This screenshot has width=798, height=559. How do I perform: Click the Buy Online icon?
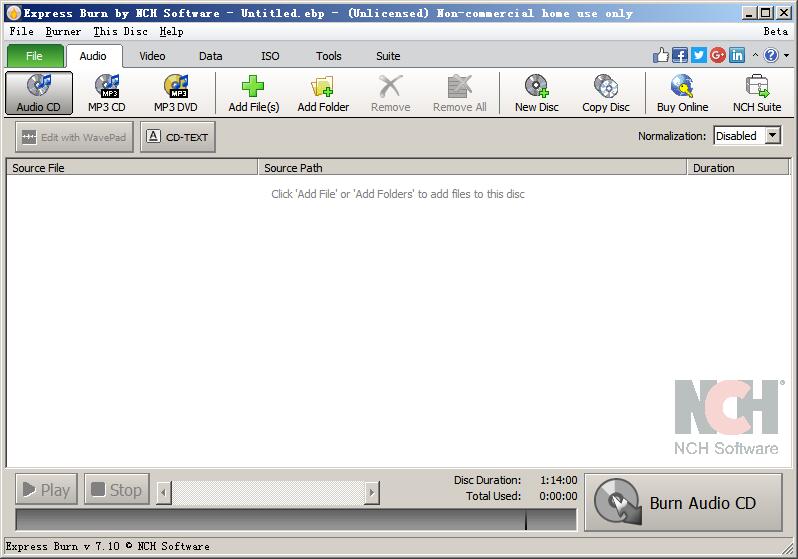pos(682,86)
